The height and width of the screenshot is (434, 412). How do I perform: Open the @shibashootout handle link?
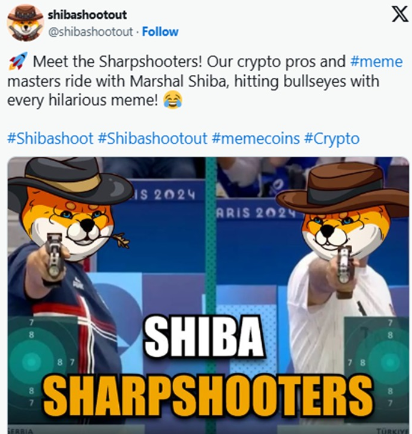tap(91, 32)
